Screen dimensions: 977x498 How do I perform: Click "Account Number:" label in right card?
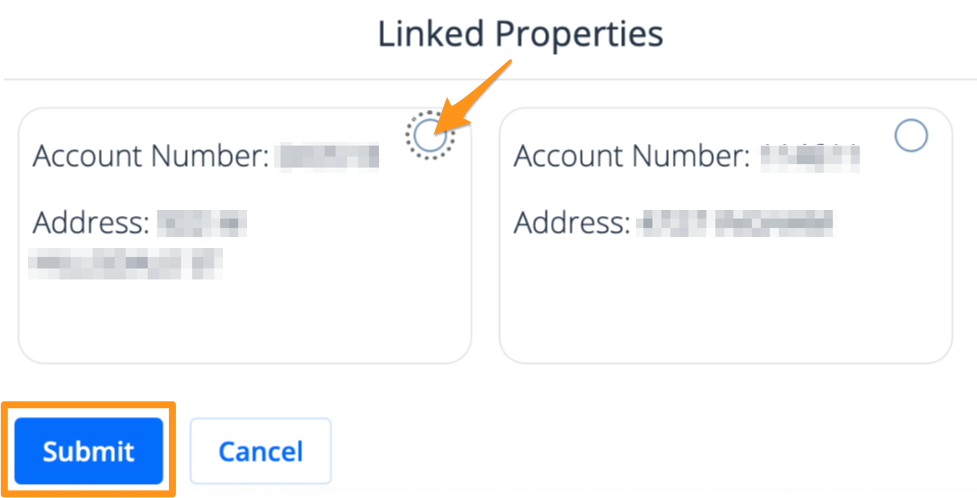[630, 157]
